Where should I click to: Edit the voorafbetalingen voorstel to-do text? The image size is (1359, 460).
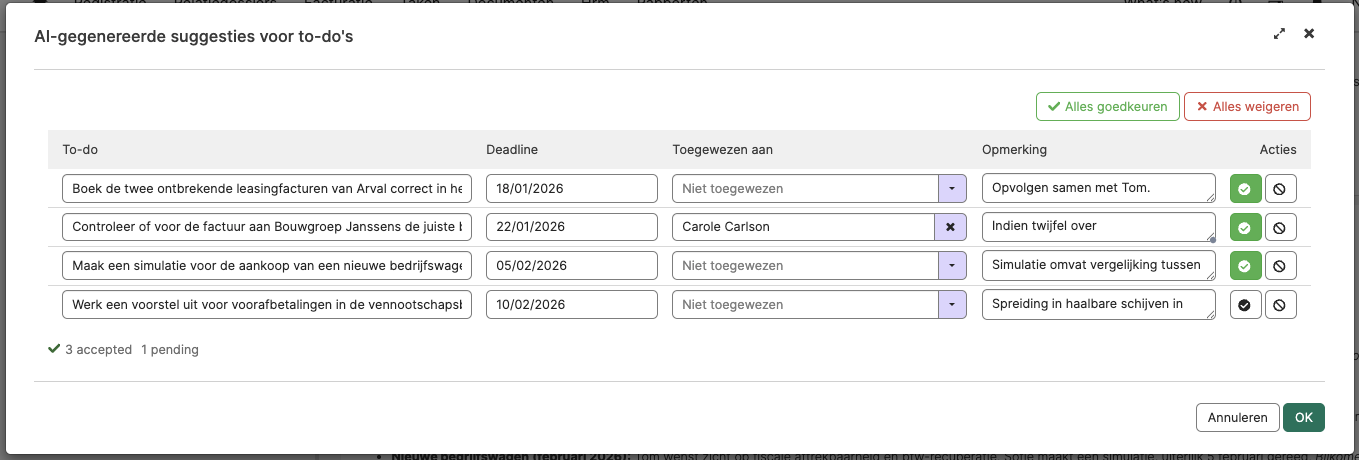267,305
